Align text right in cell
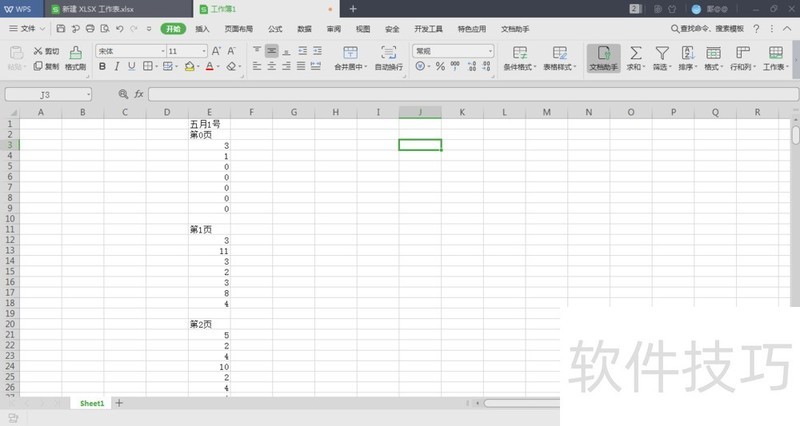The image size is (800, 426). pyautogui.click(x=286, y=66)
